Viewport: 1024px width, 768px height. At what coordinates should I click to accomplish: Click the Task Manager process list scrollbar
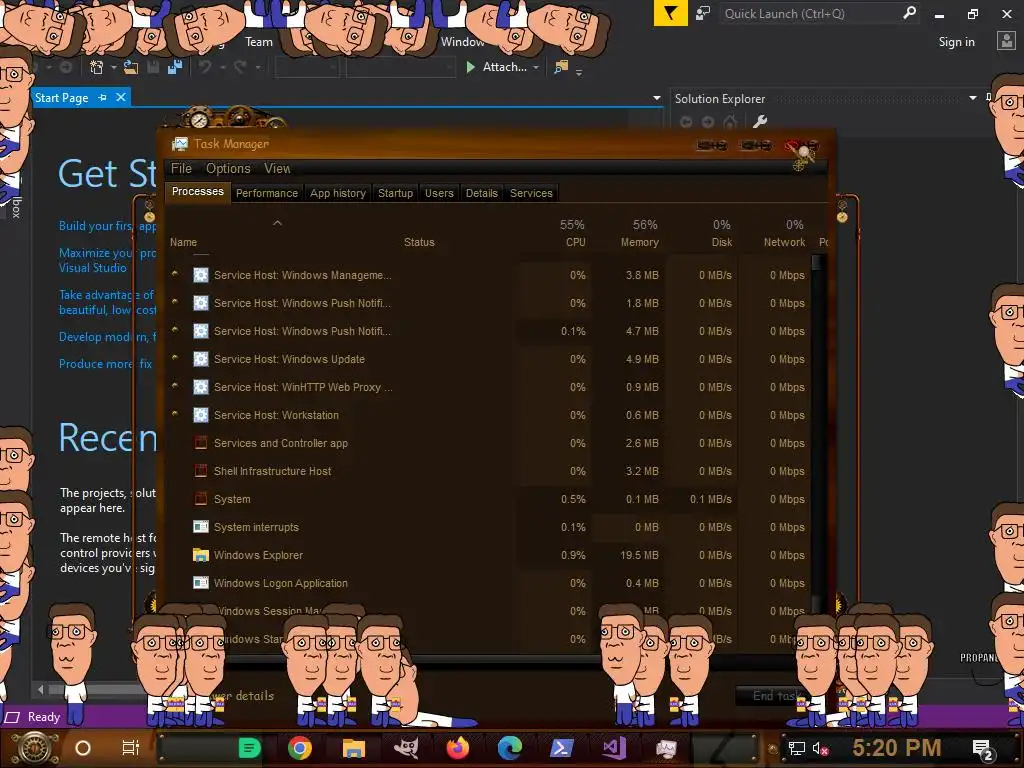[x=816, y=431]
